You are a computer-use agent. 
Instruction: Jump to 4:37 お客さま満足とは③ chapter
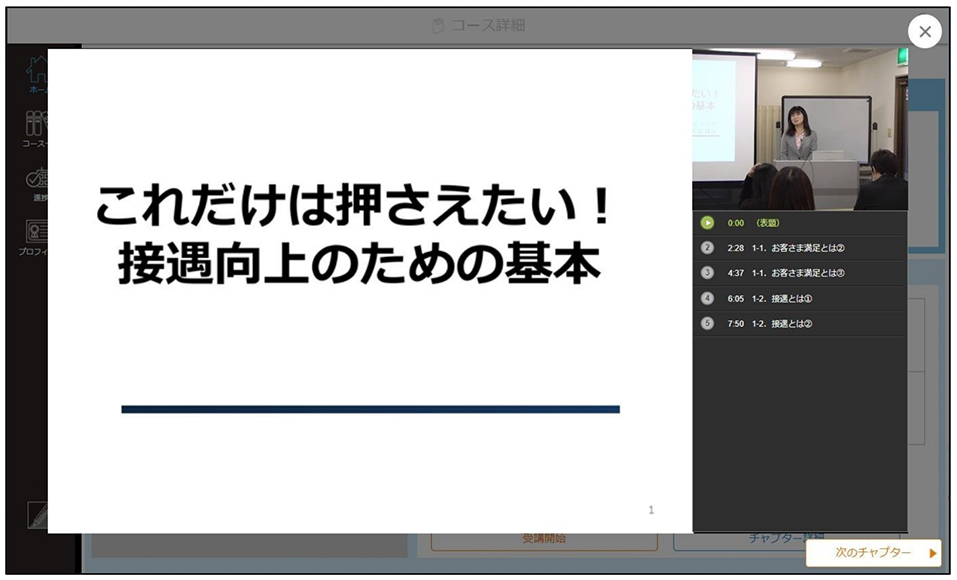800,273
